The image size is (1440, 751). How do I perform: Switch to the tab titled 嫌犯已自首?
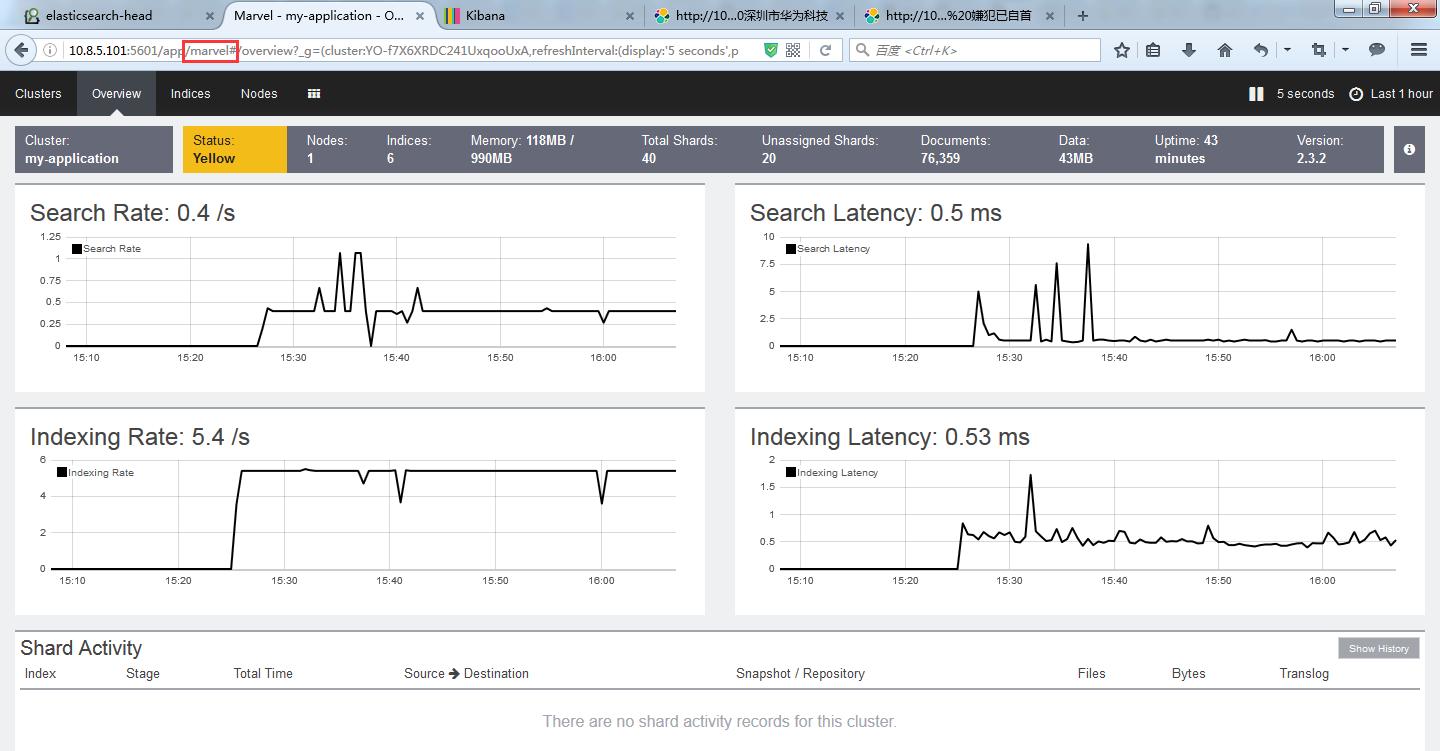point(960,16)
